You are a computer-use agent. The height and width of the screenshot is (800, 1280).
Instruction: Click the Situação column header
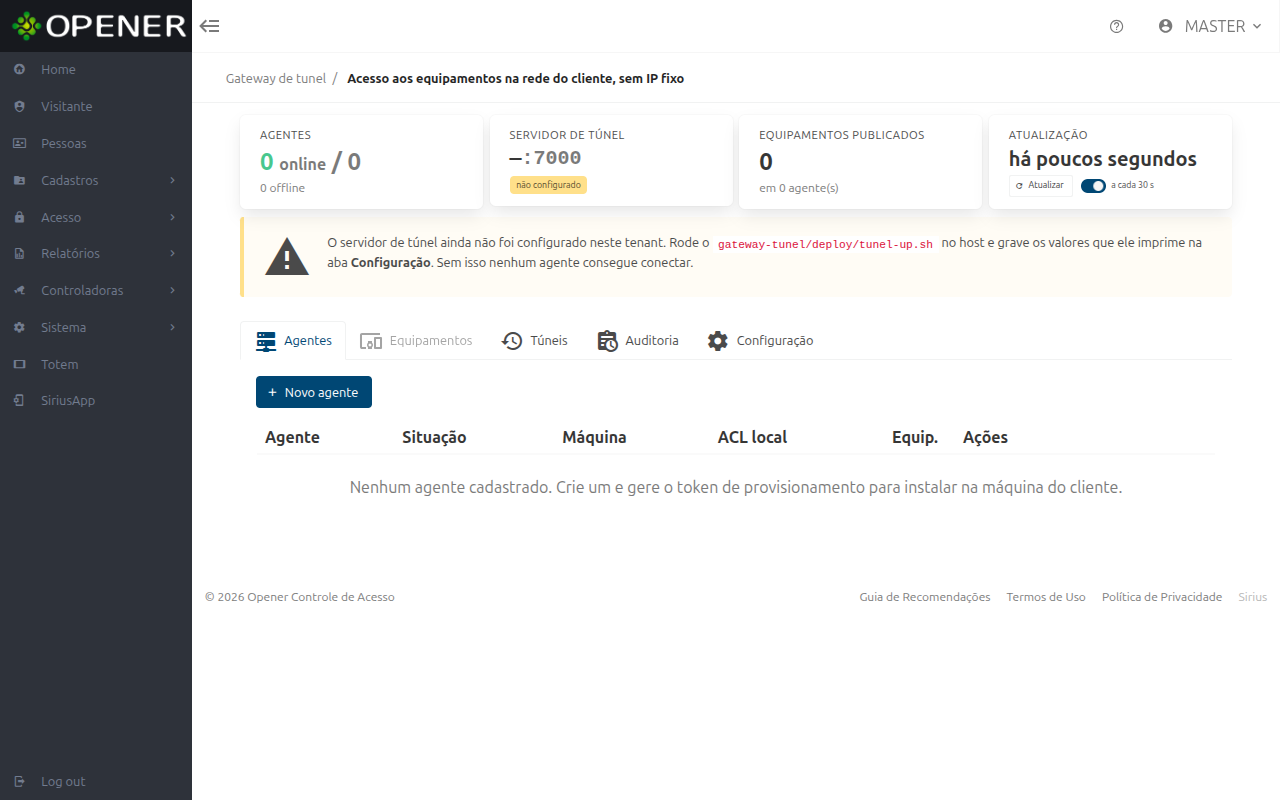click(x=434, y=437)
